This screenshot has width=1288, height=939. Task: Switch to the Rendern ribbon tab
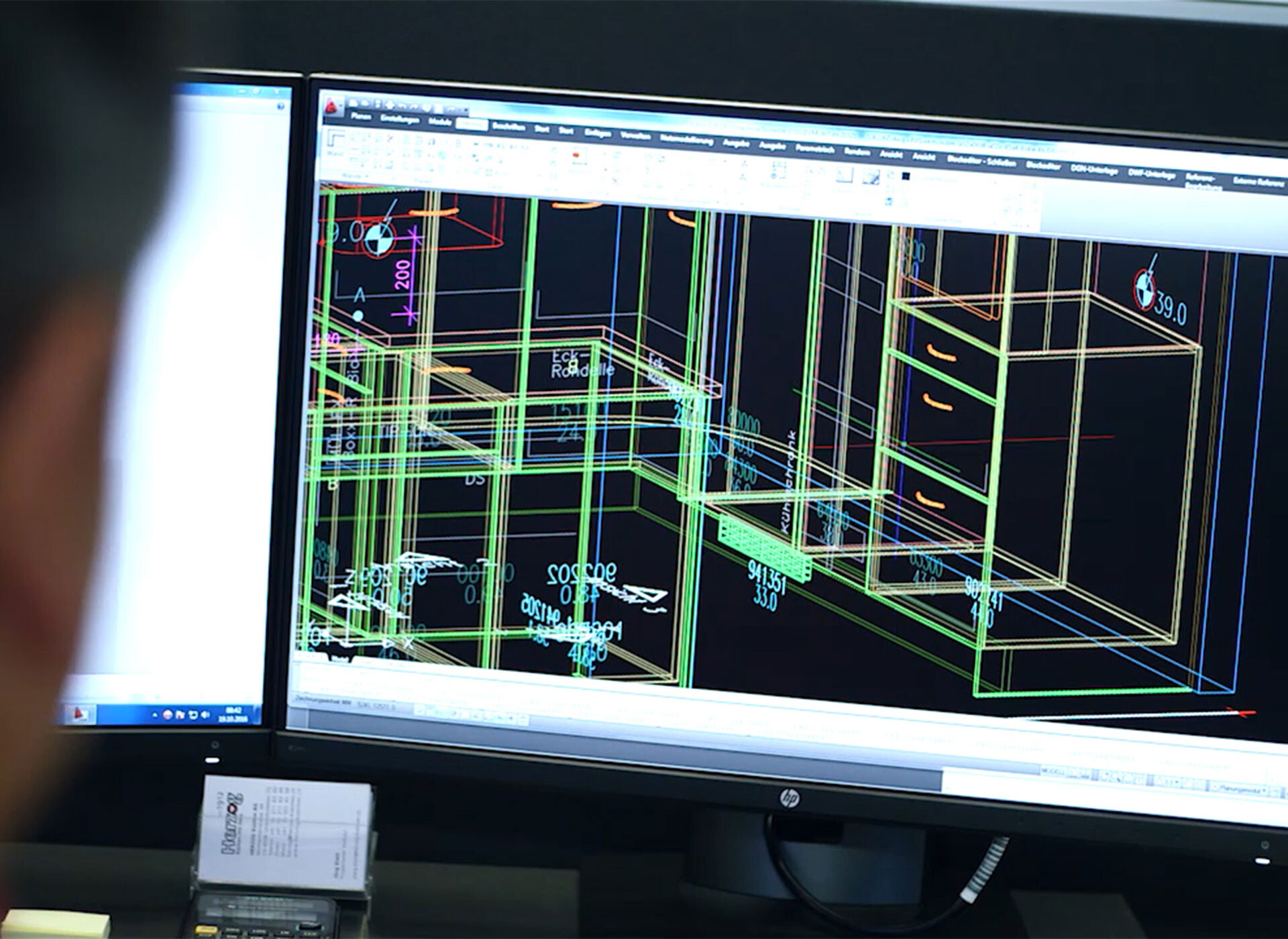857,152
